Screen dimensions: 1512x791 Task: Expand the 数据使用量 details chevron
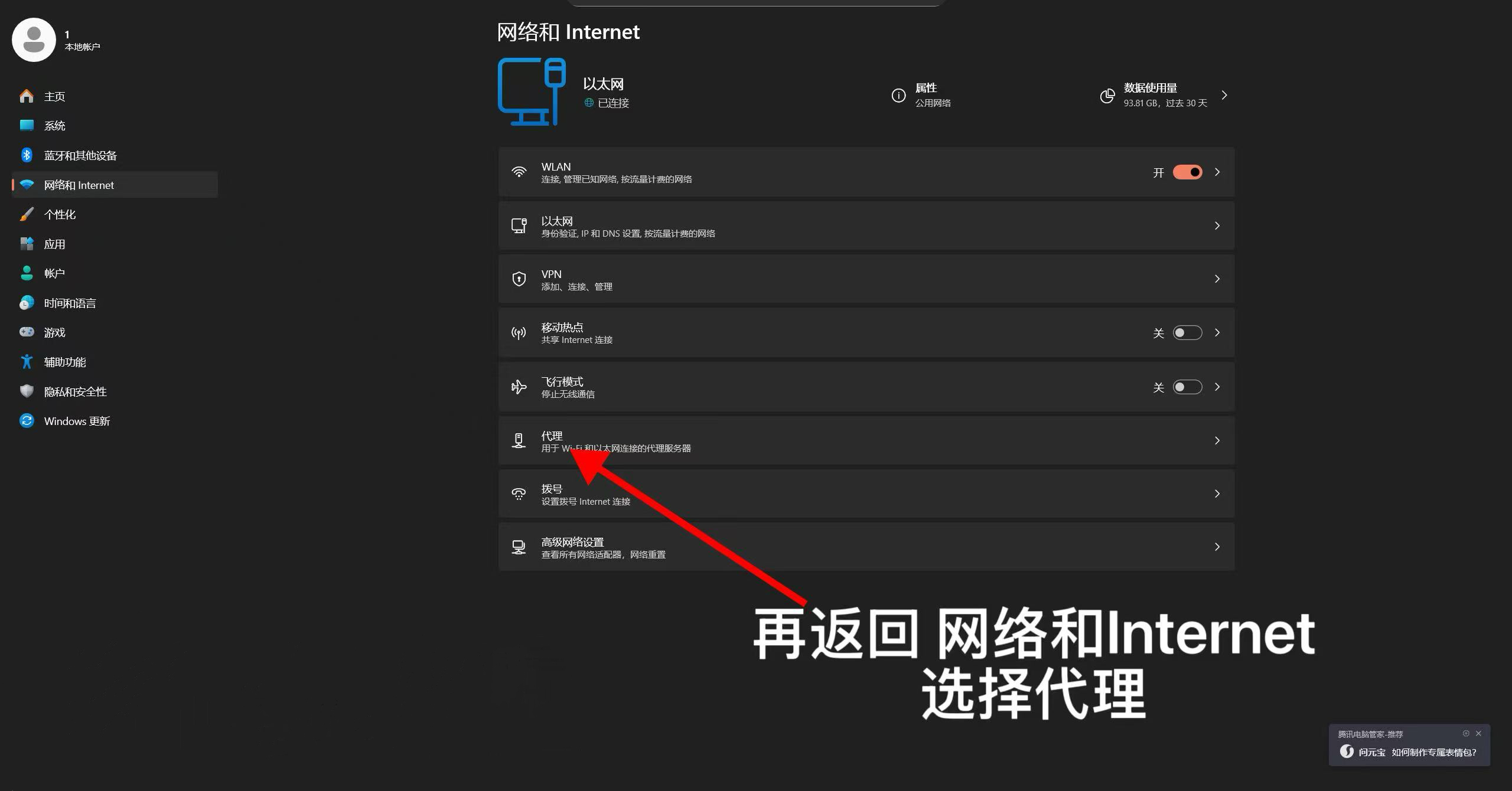coord(1224,94)
